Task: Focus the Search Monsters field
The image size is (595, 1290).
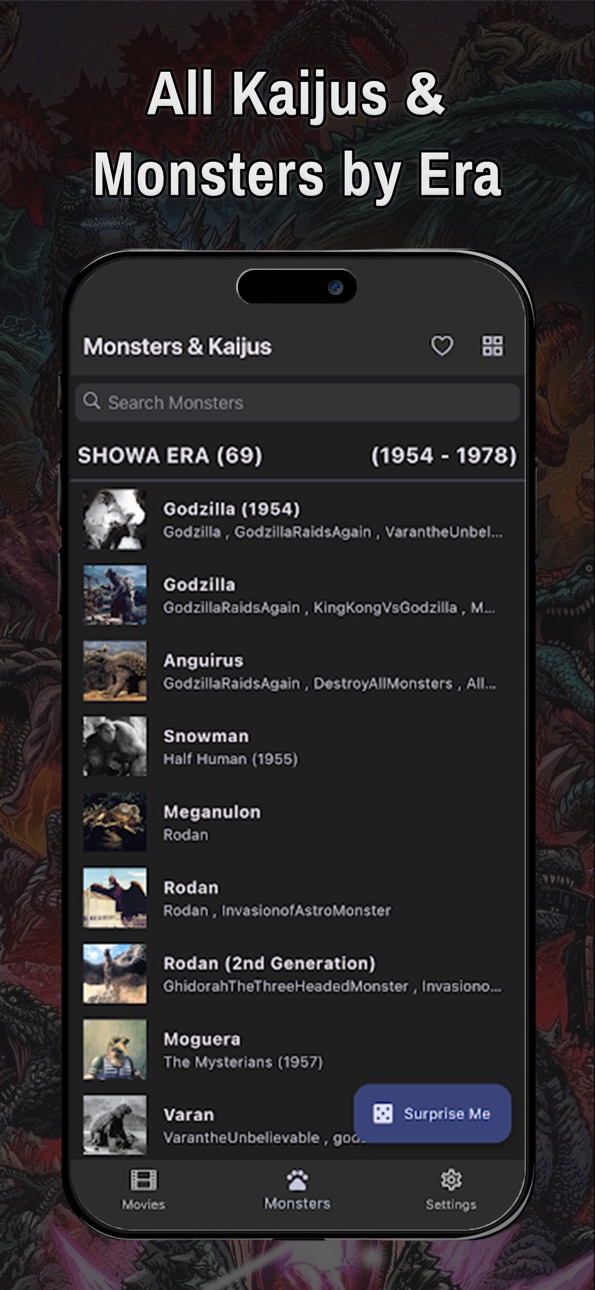Action: pos(297,402)
